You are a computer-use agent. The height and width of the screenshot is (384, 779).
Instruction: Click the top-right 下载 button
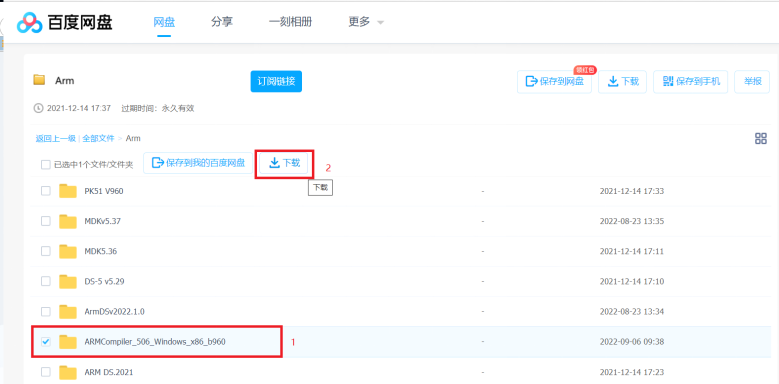coord(623,81)
